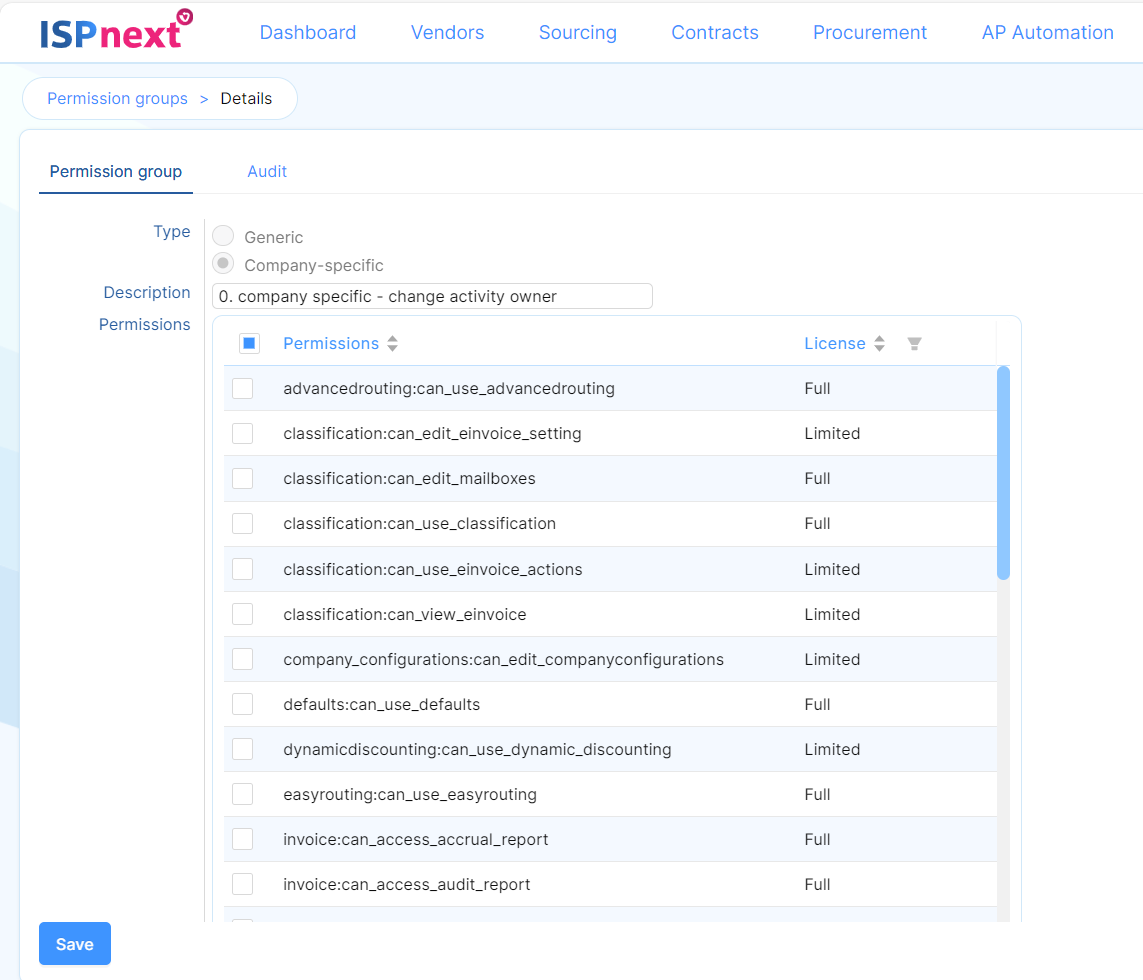Click the permissions list scrollbar thumb
The width and height of the screenshot is (1143, 980).
point(1004,472)
